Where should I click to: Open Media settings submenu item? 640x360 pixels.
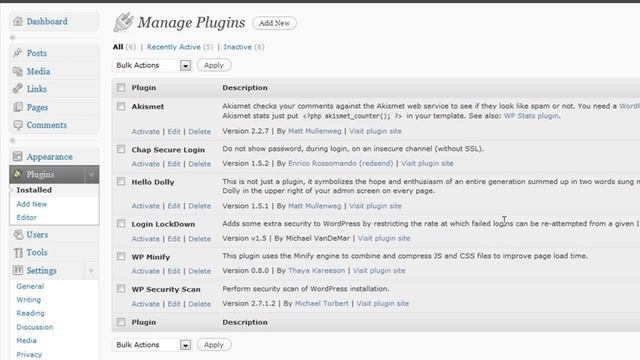(x=27, y=340)
